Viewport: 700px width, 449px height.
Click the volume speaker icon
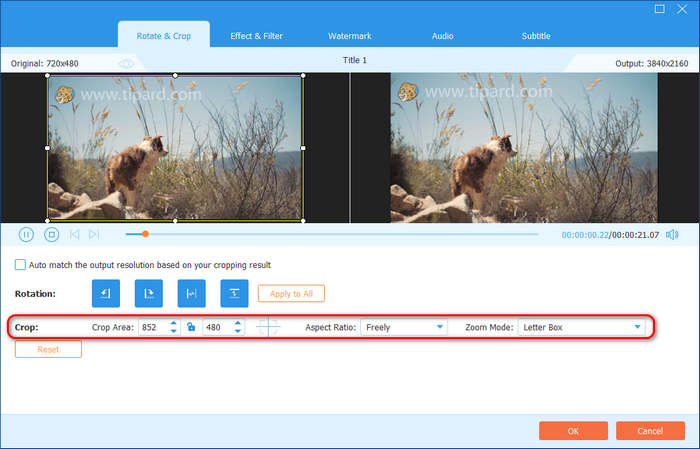coord(672,235)
